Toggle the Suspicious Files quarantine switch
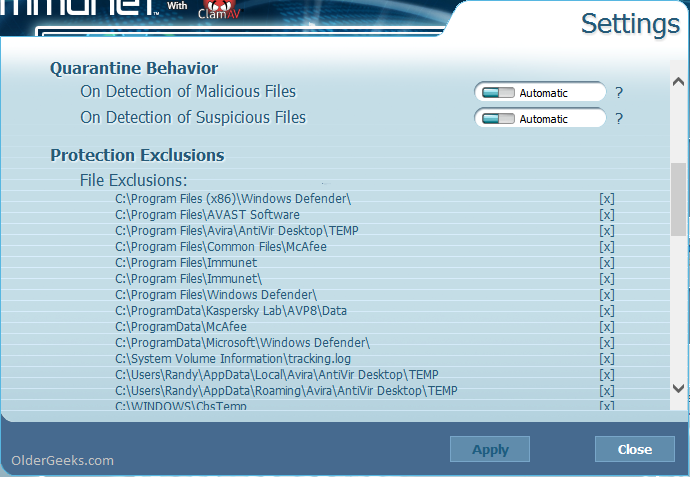This screenshot has width=690, height=477. pyautogui.click(x=498, y=119)
